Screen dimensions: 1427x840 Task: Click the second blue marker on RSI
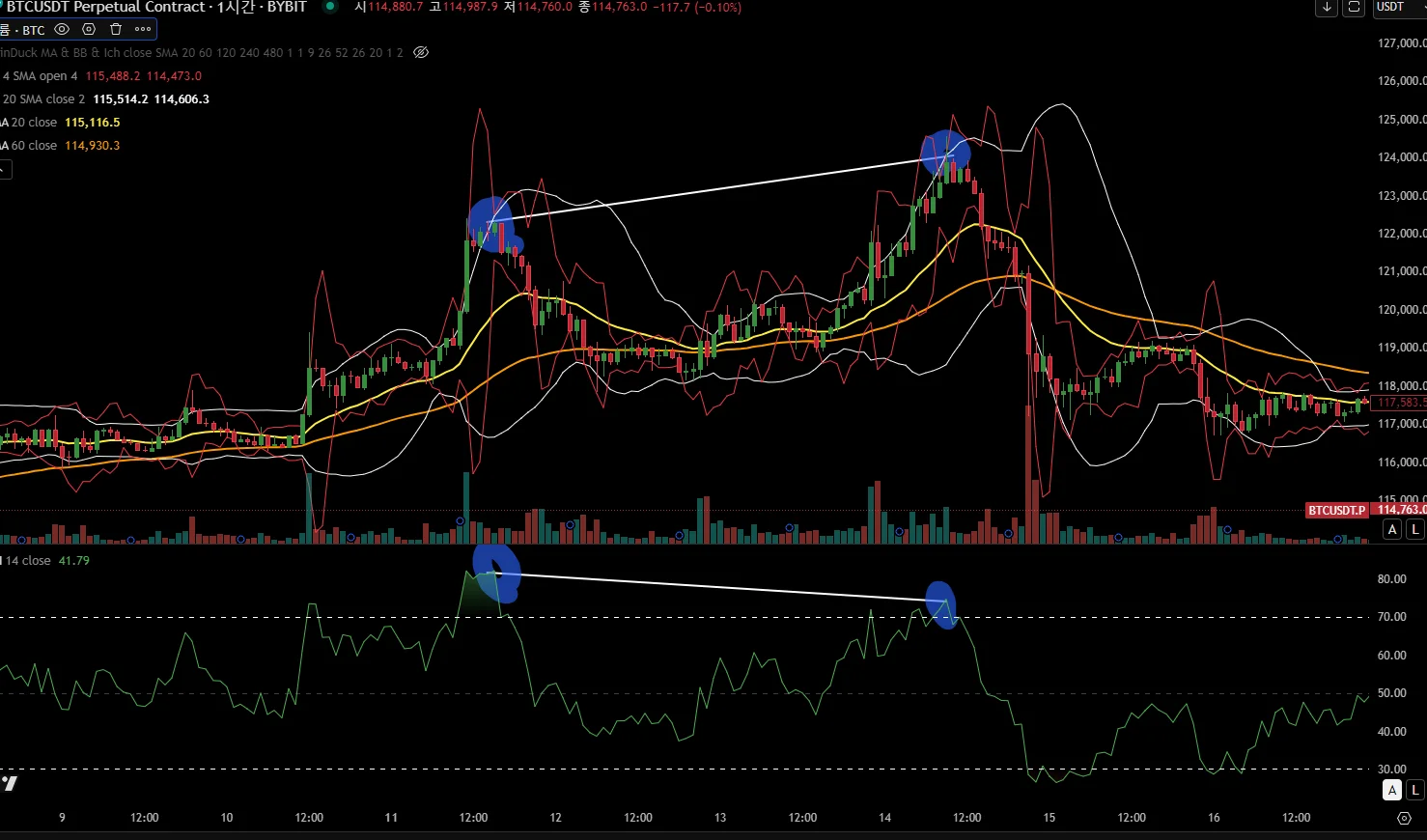tap(941, 604)
